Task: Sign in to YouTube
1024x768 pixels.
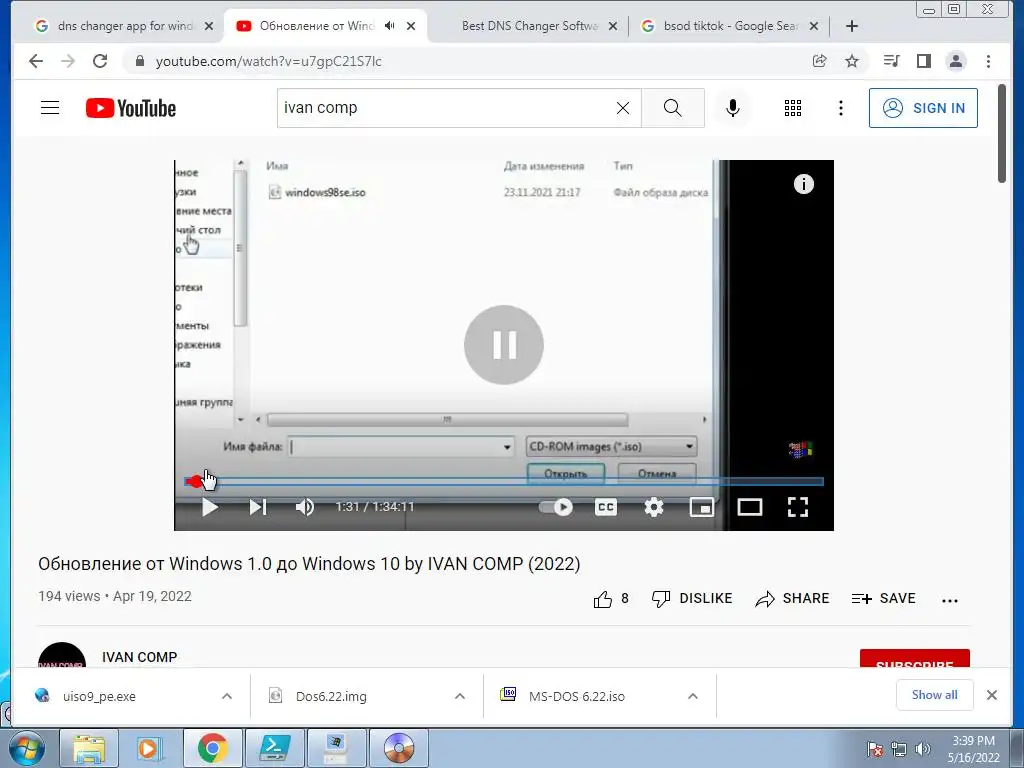Action: 923,108
